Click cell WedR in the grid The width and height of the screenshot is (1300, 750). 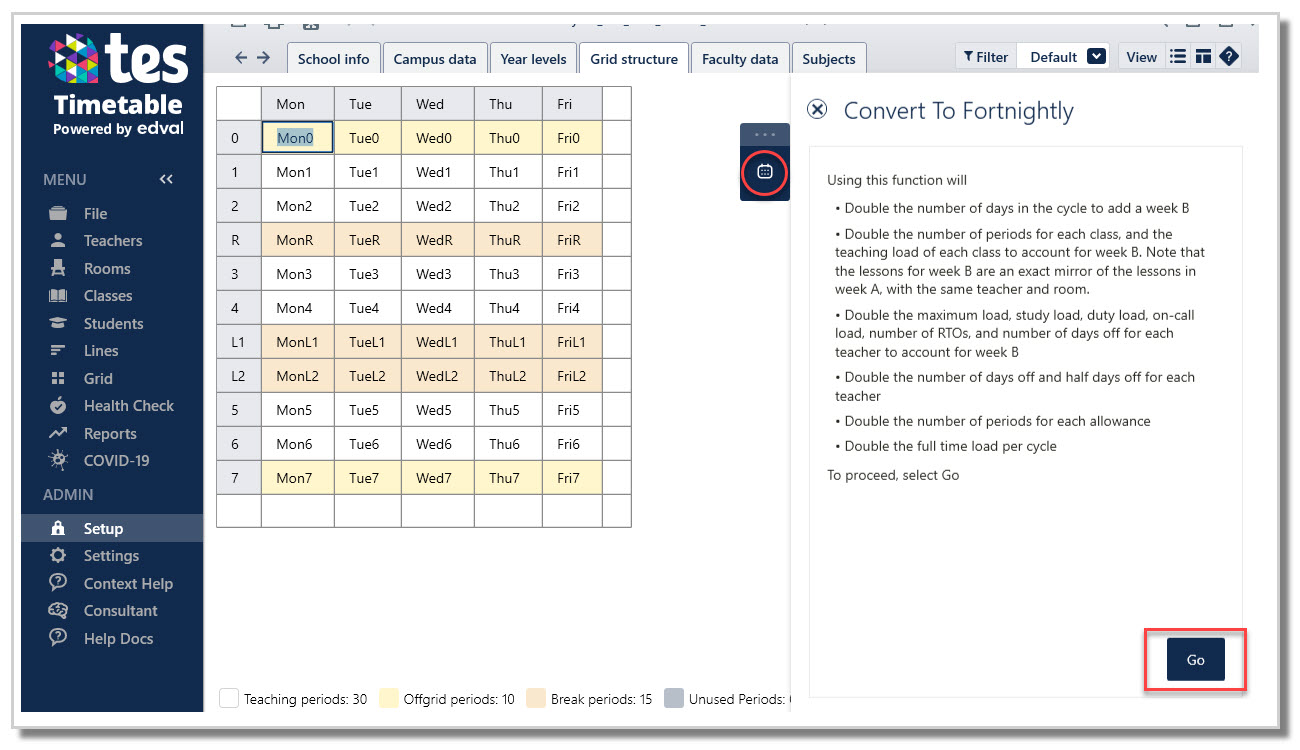point(438,240)
